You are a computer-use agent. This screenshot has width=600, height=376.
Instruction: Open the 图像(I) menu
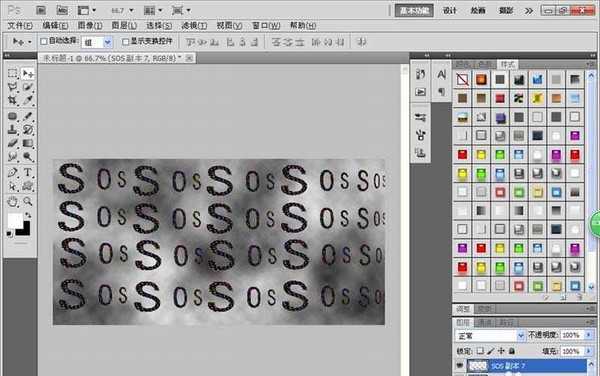tap(90, 26)
